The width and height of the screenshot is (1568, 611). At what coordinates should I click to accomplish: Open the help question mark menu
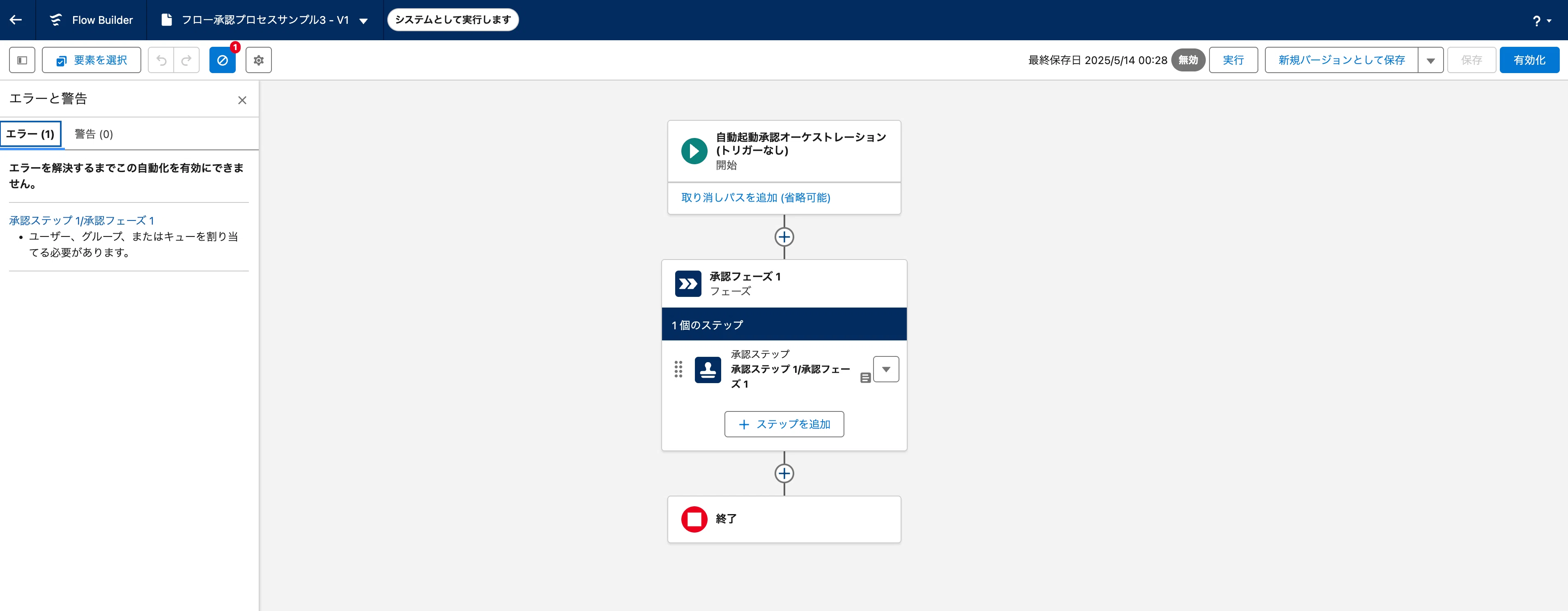pos(1541,21)
